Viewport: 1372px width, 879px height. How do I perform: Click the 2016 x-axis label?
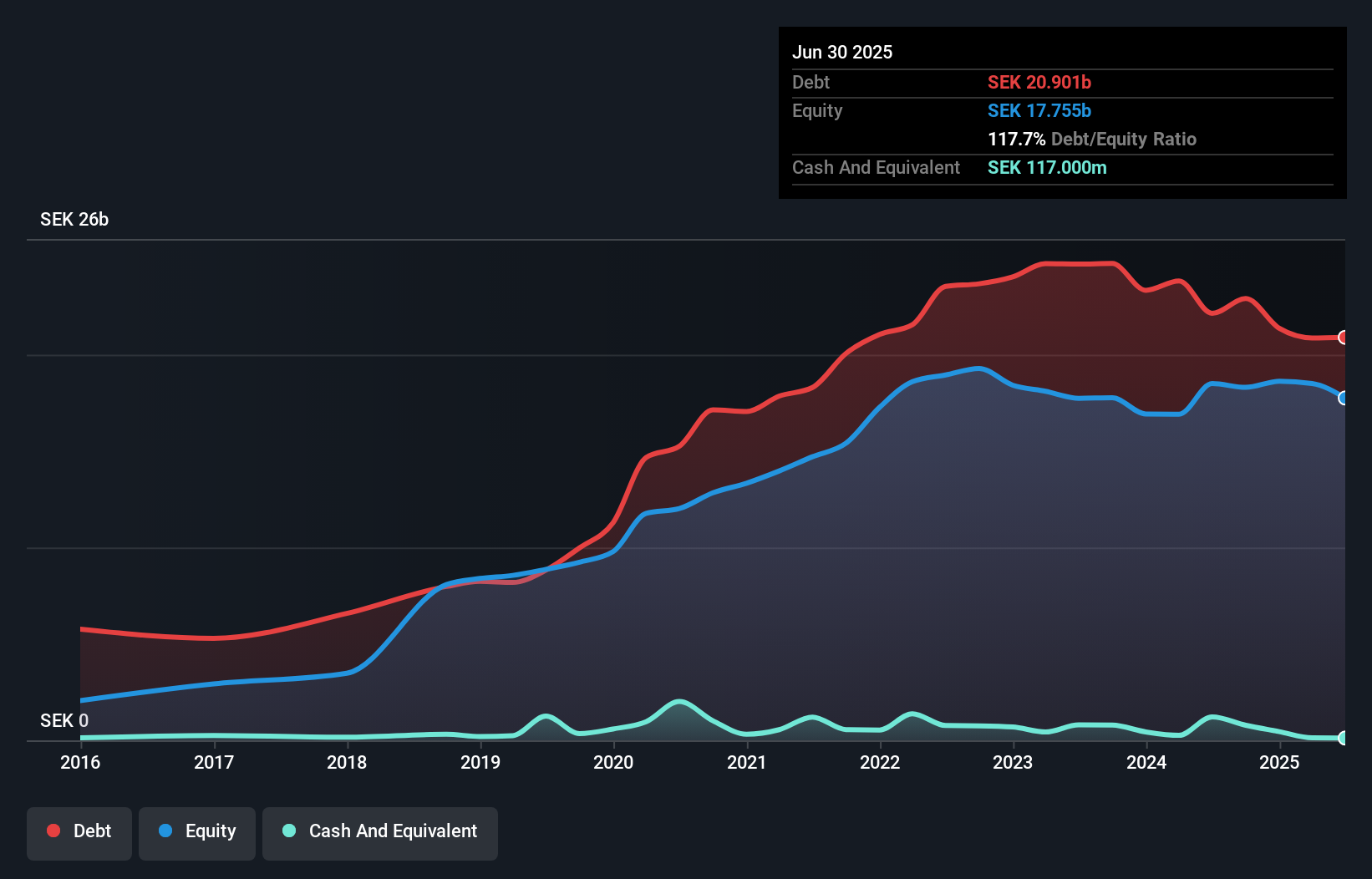(80, 762)
